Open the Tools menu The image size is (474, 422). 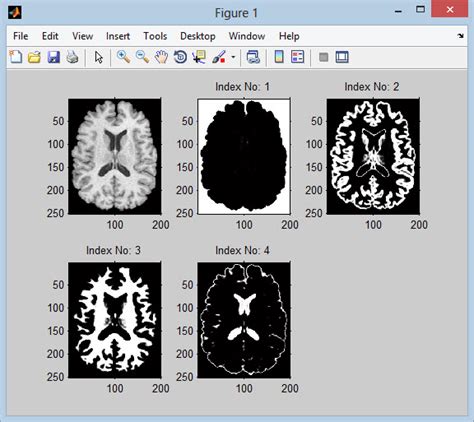[x=155, y=36]
